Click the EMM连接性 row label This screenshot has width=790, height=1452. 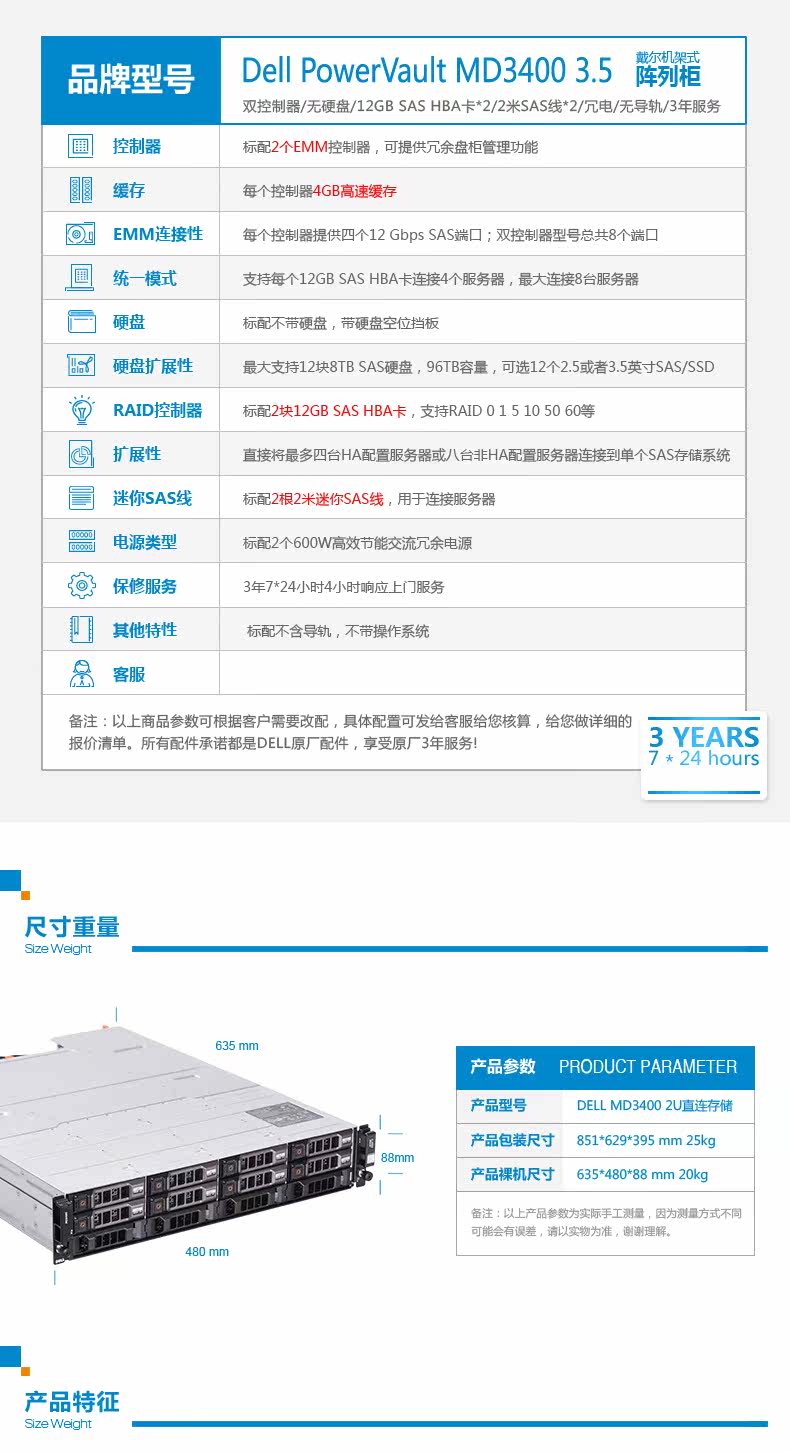[x=158, y=234]
